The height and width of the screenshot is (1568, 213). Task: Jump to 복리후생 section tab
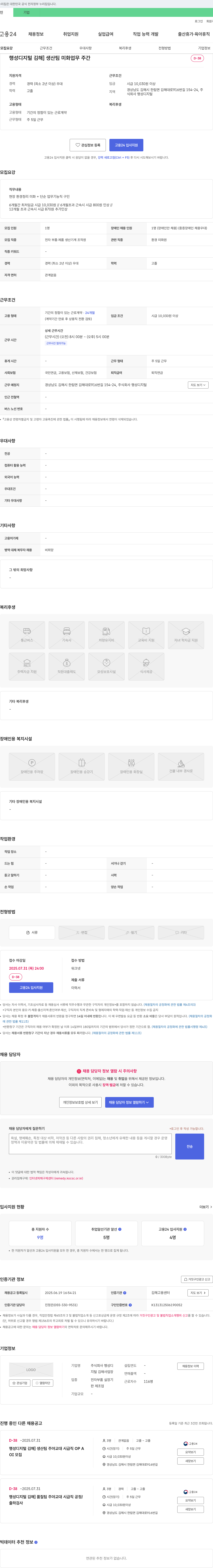125,48
